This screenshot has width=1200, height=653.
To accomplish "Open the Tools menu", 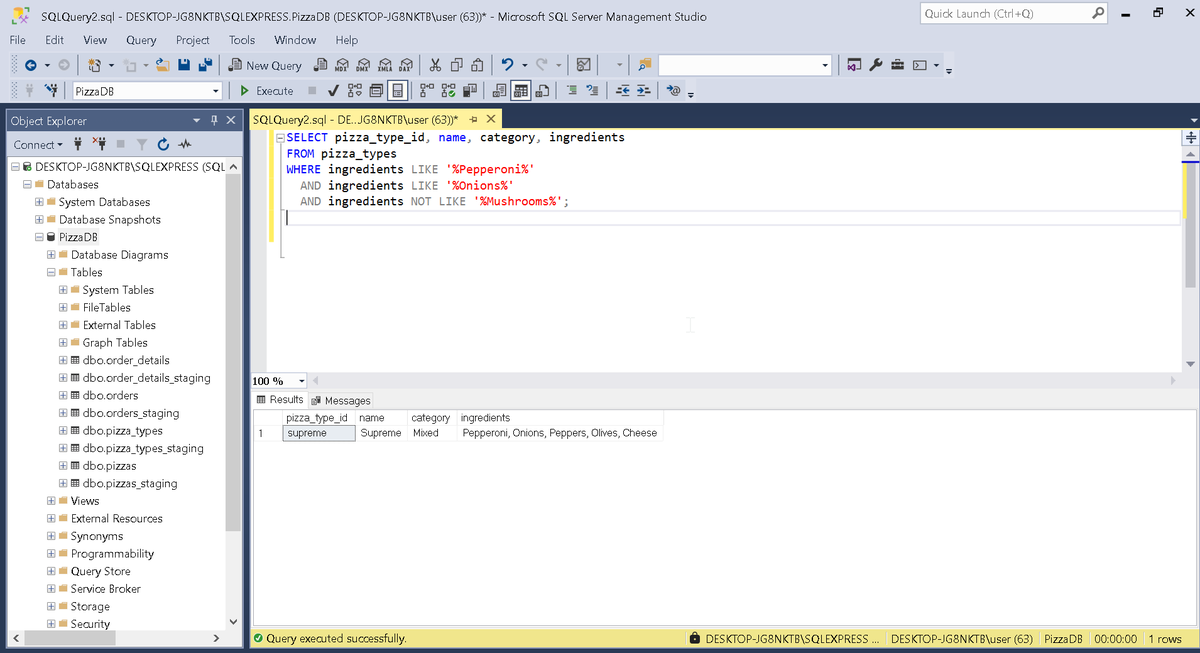I will point(242,40).
